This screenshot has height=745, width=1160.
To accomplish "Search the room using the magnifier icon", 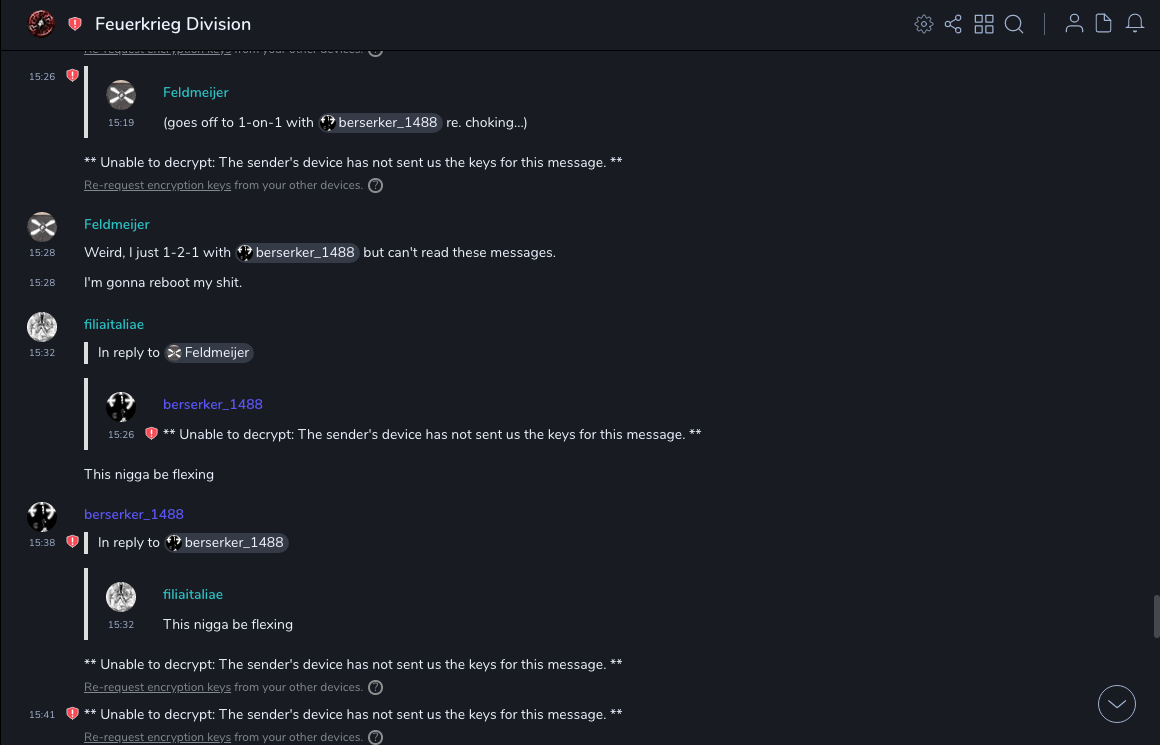I will (x=1014, y=24).
